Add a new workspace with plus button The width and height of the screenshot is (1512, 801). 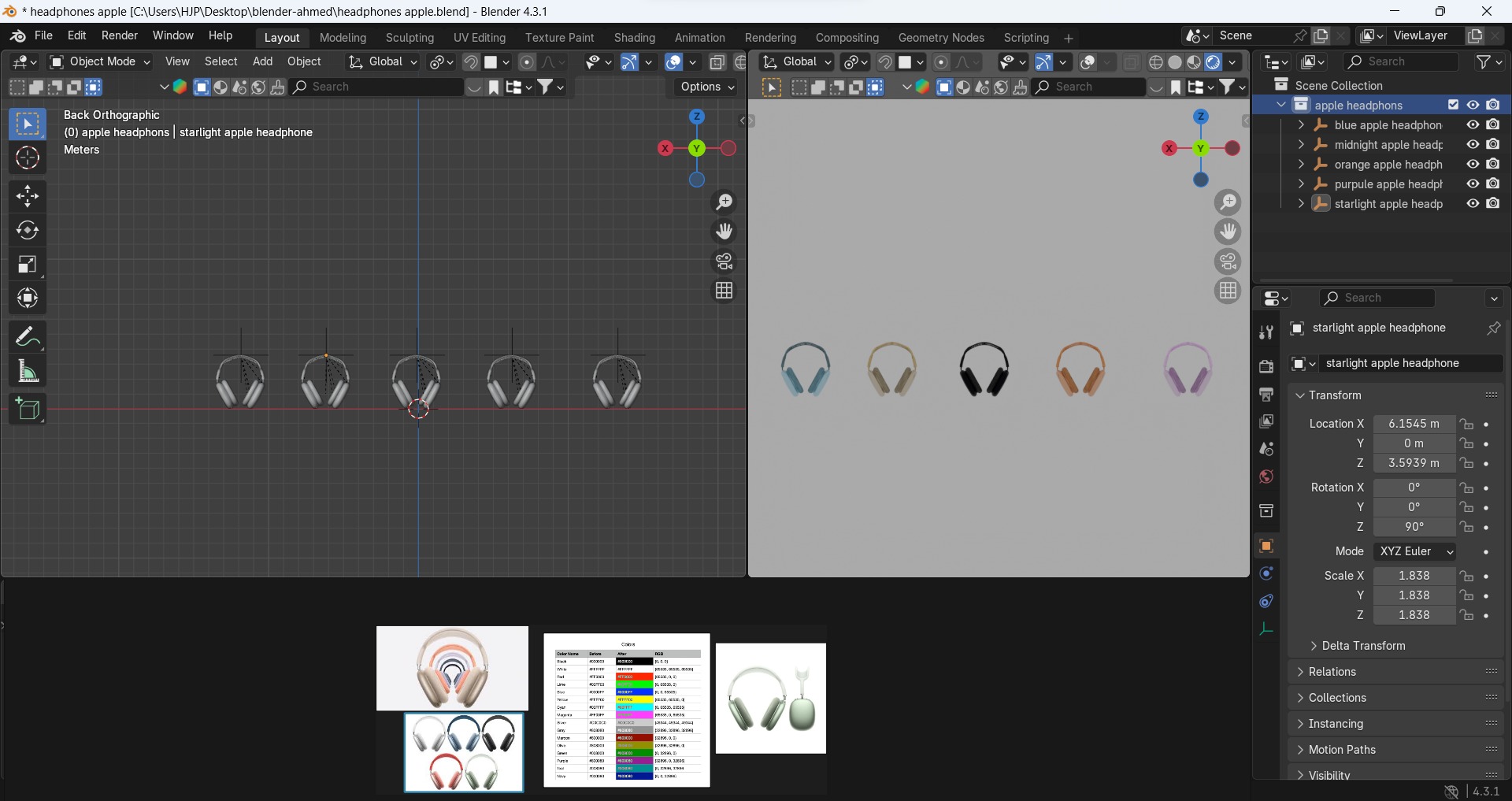tap(1069, 38)
